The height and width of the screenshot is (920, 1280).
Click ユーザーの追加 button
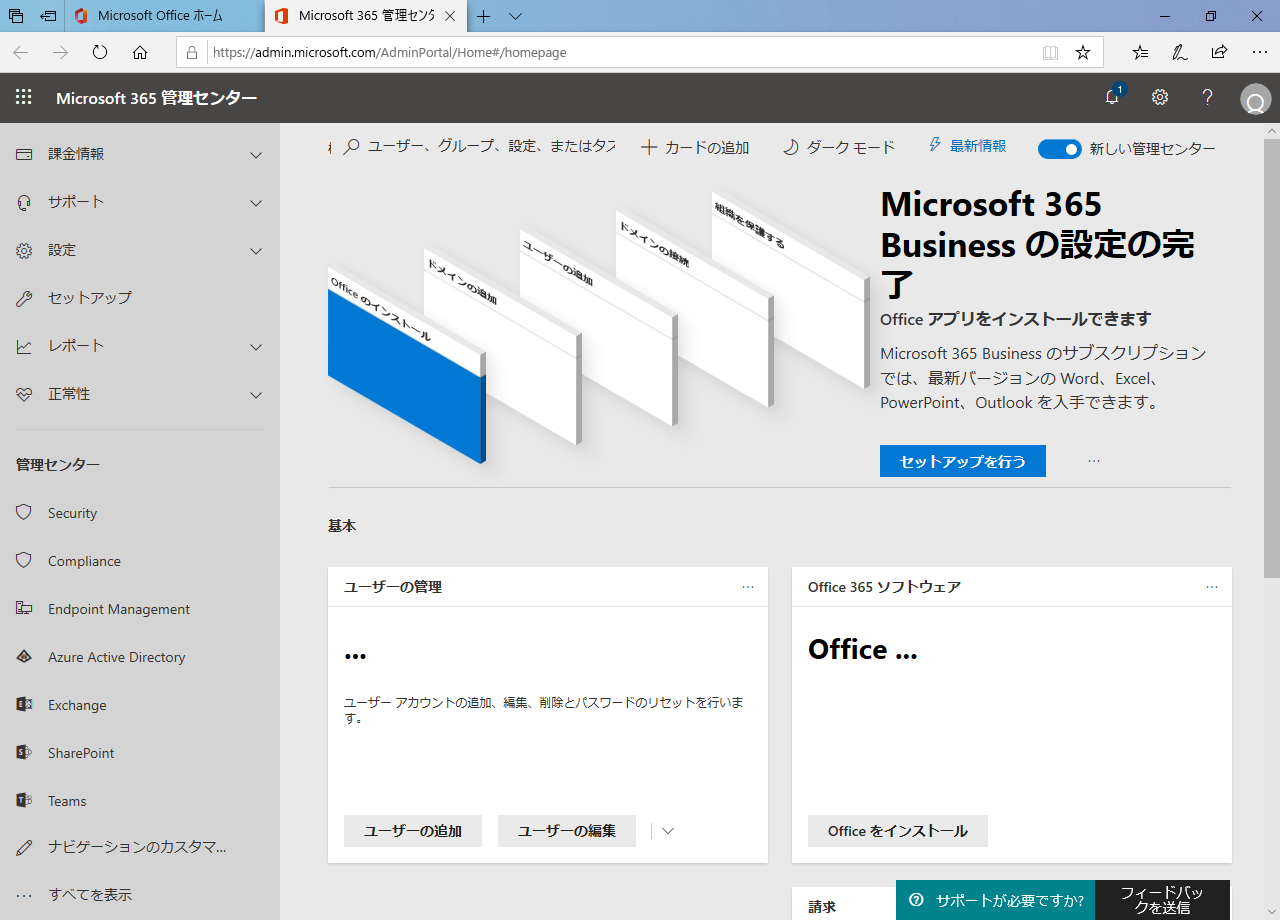click(413, 831)
